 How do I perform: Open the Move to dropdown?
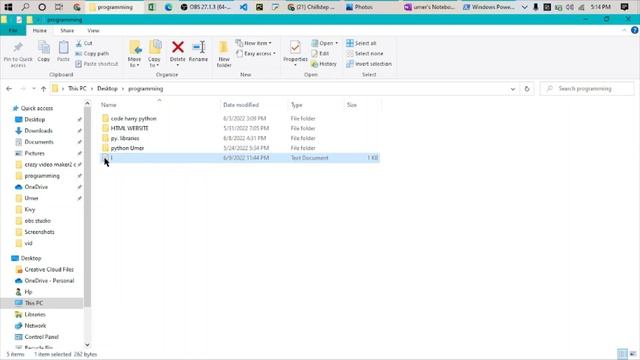[x=134, y=54]
